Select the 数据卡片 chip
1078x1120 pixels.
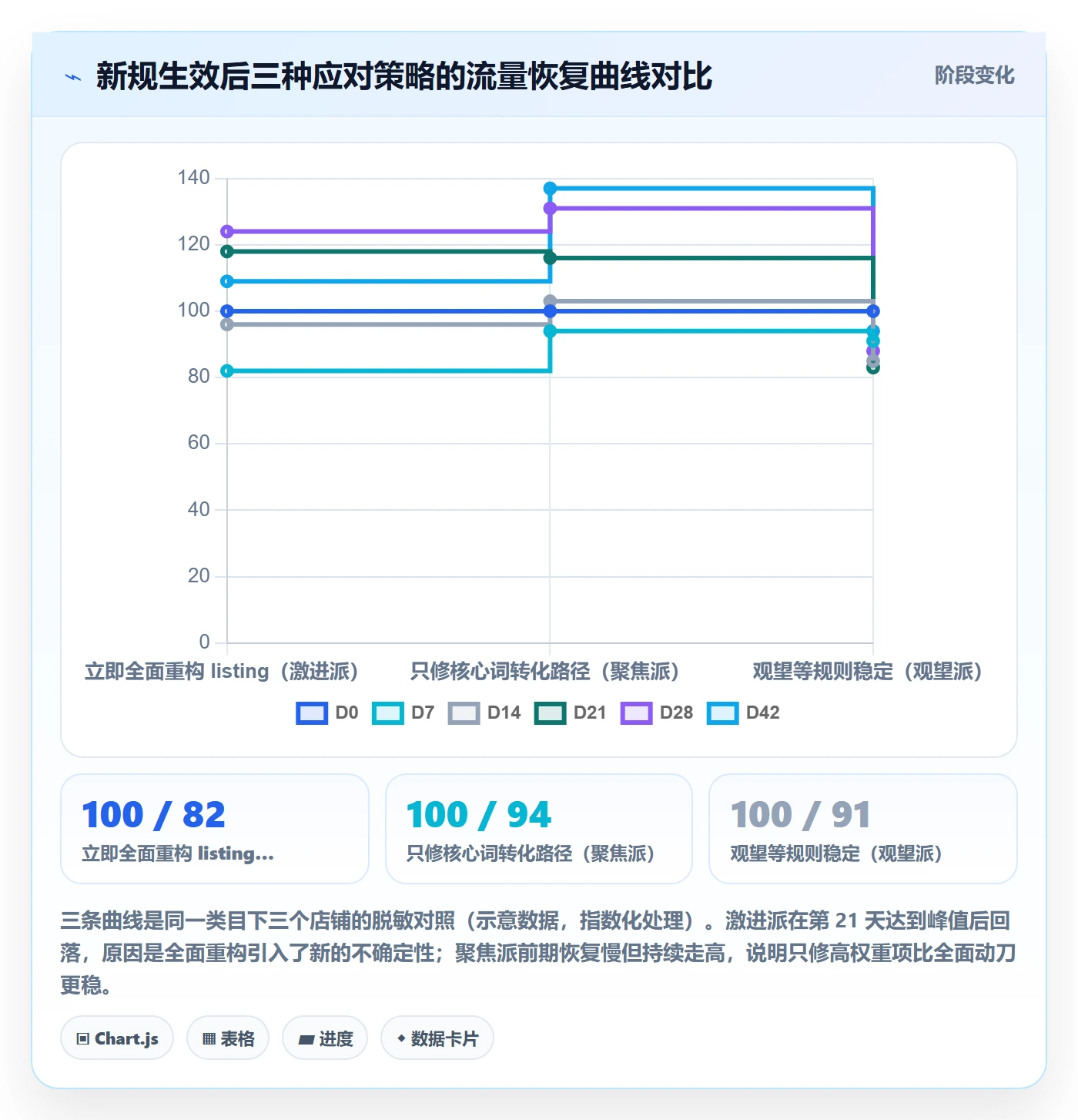(x=437, y=1038)
